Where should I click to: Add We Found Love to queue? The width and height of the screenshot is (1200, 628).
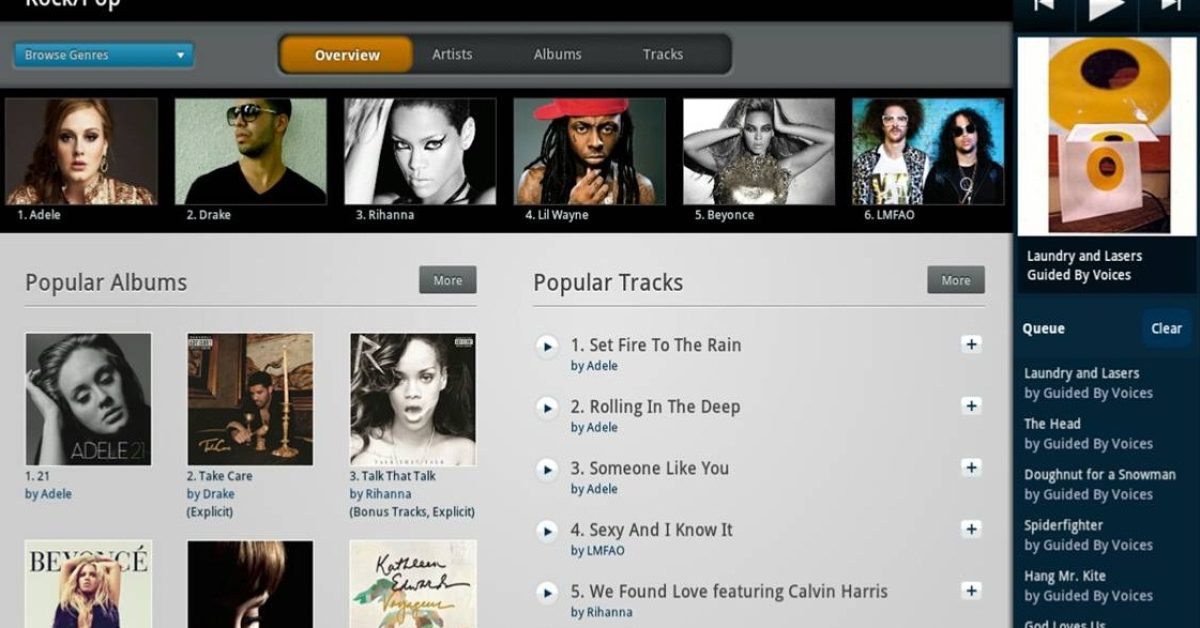[x=971, y=590]
